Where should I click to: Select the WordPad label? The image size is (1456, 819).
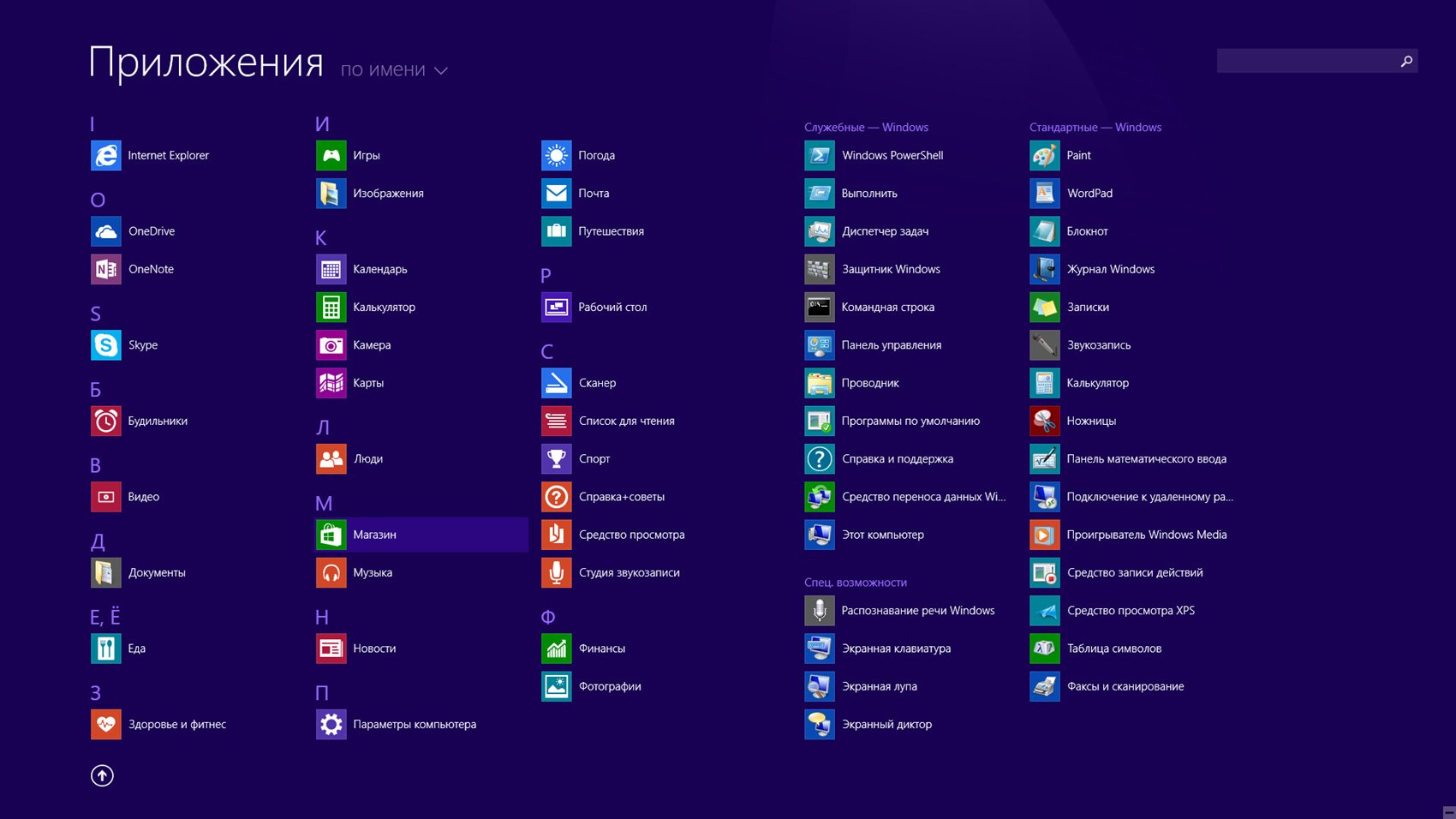point(1089,194)
